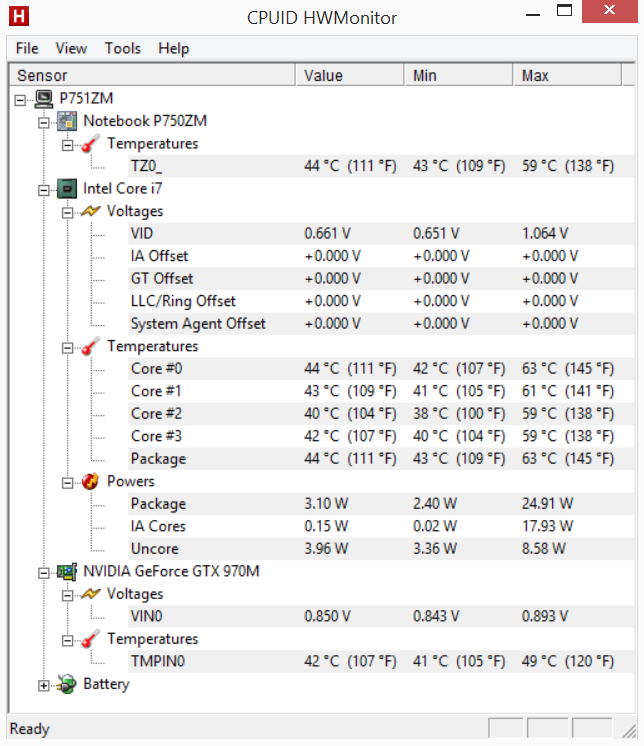Select the Core #2 temperature row
The image size is (644, 746).
tap(381, 414)
